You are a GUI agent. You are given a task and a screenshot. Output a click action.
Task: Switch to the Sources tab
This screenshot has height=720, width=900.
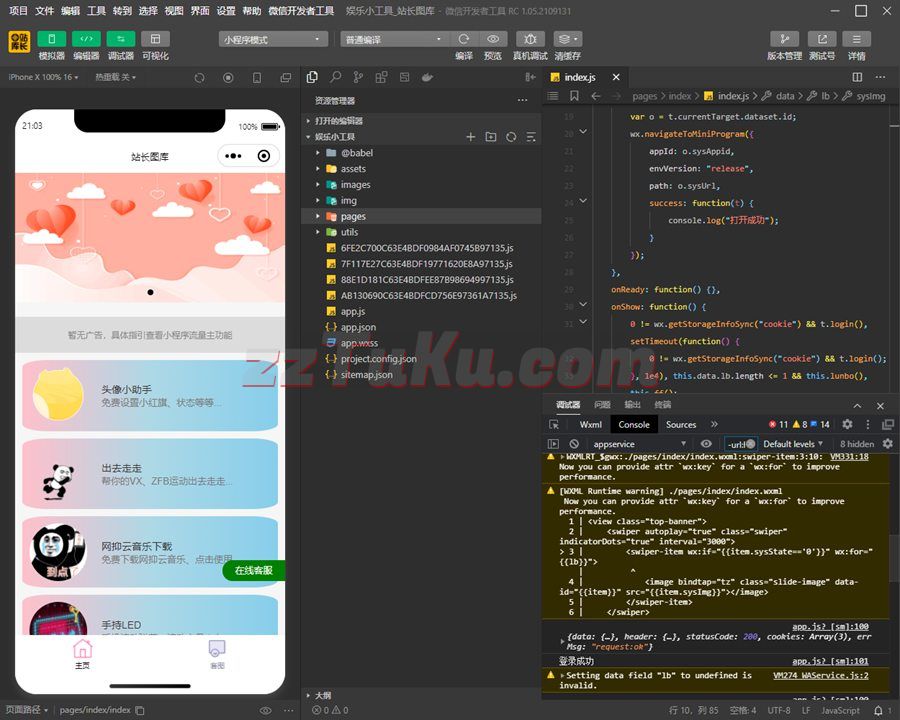coord(681,424)
